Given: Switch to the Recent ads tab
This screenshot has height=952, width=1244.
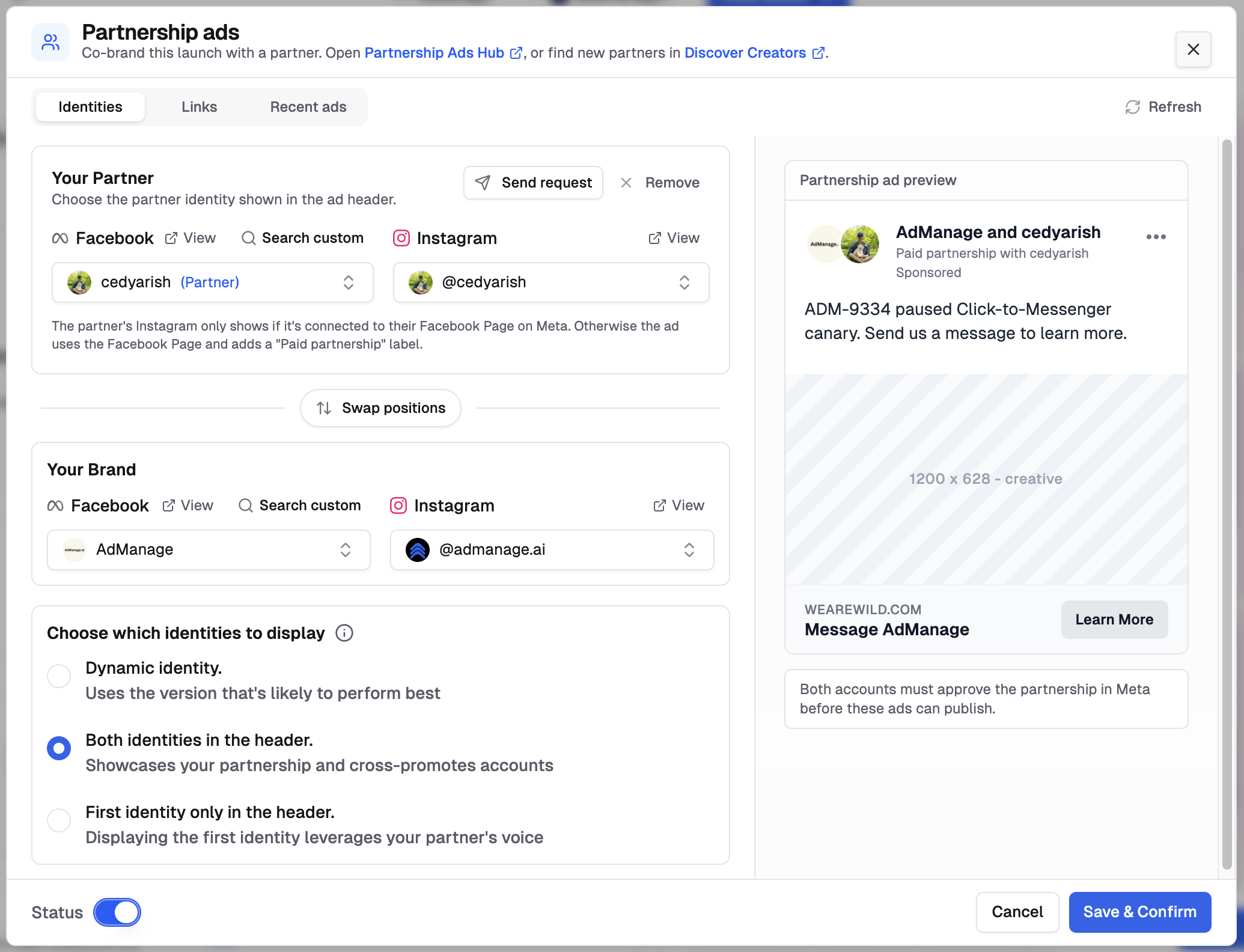Looking at the screenshot, I should (308, 107).
